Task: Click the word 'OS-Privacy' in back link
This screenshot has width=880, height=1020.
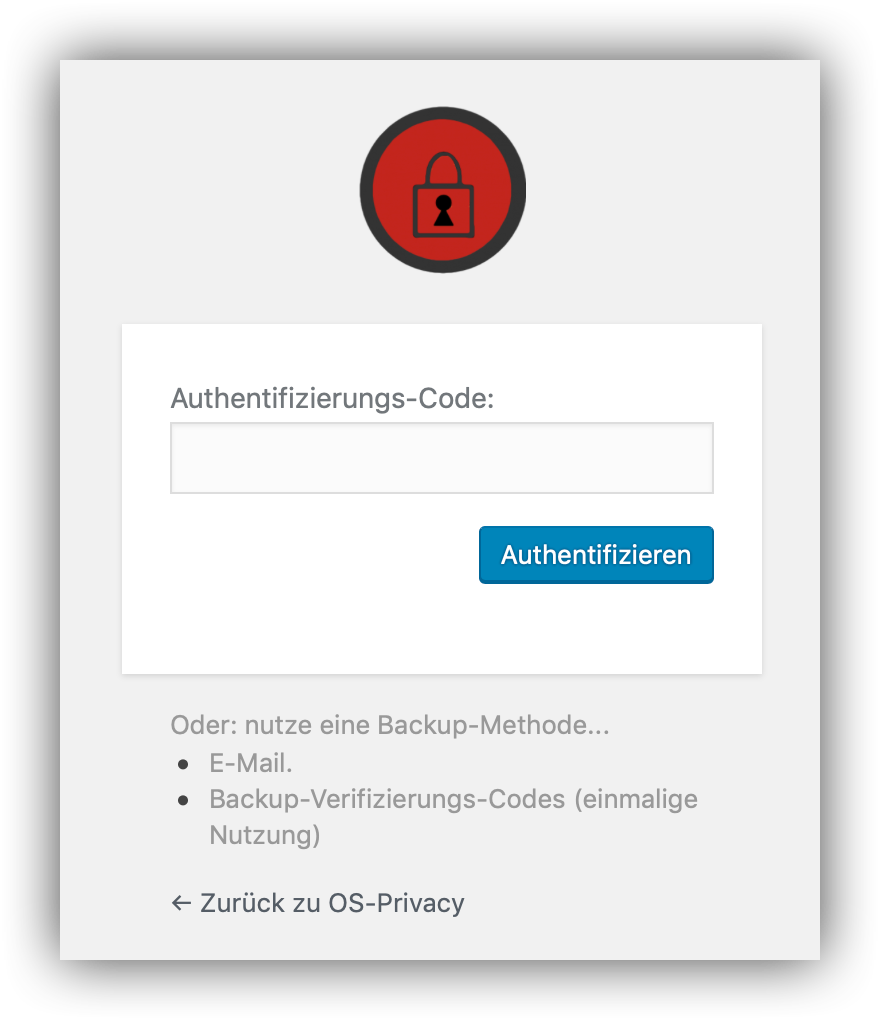Action: (396, 903)
